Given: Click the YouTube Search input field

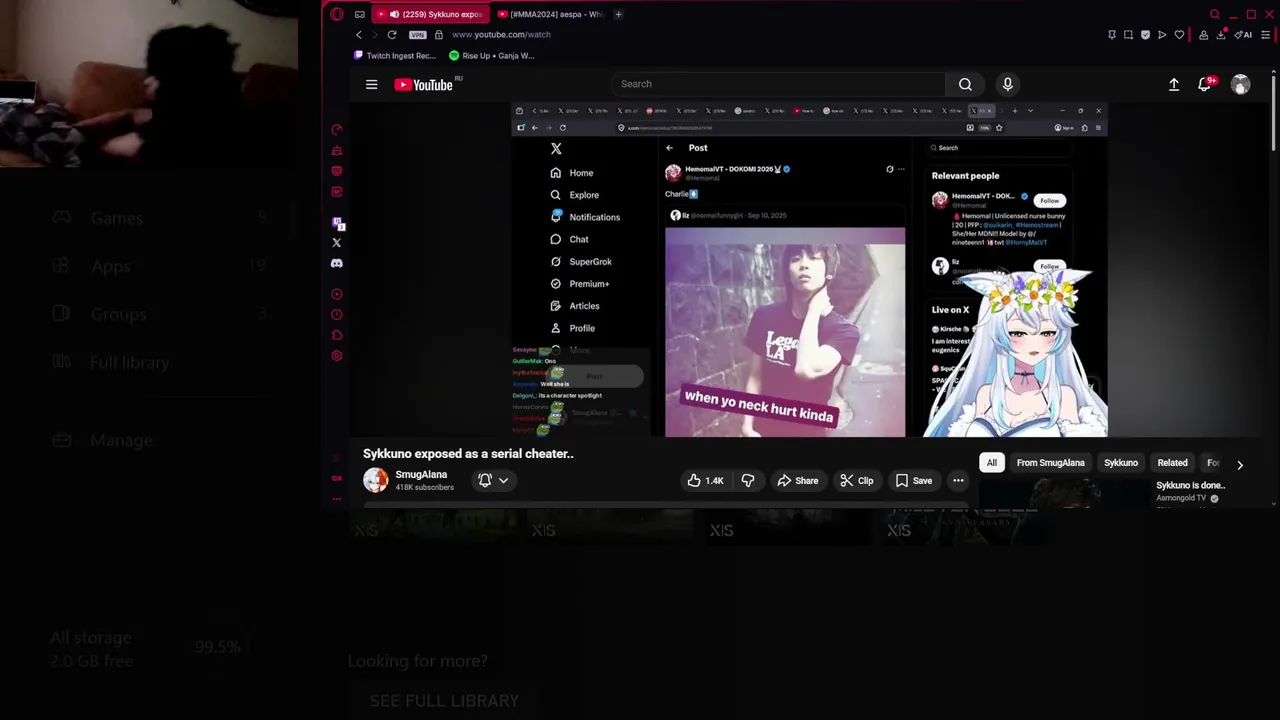Looking at the screenshot, I should (x=778, y=84).
